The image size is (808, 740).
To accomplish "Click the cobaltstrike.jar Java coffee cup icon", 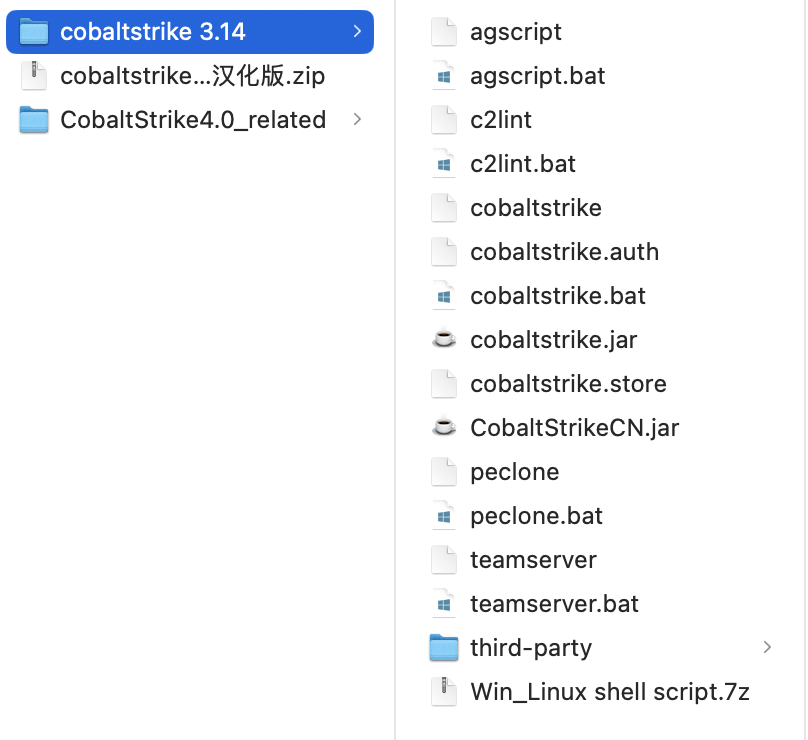I will point(443,340).
